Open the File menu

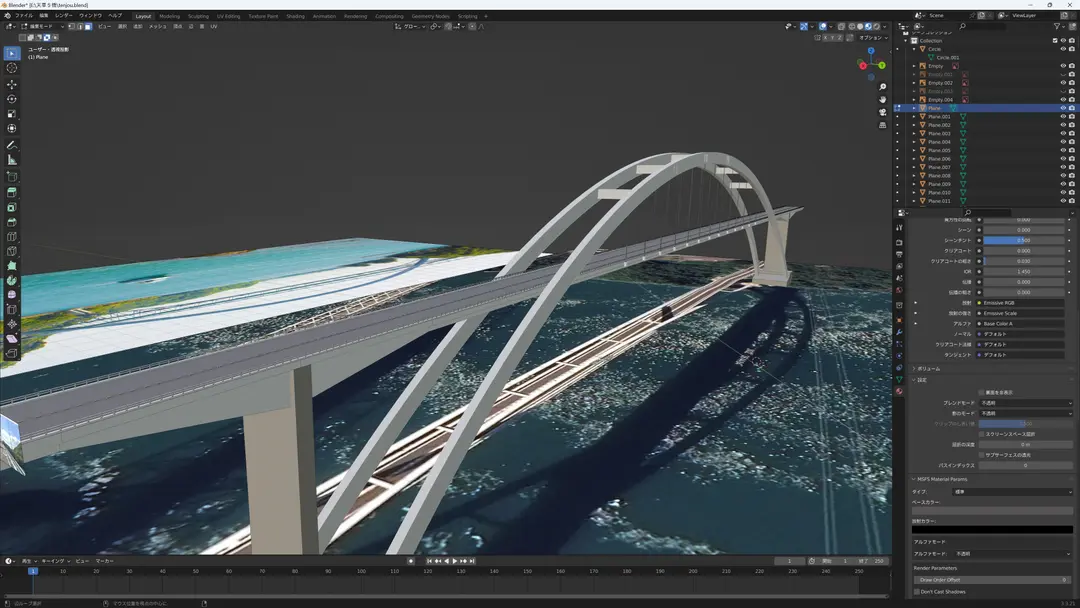pos(23,15)
